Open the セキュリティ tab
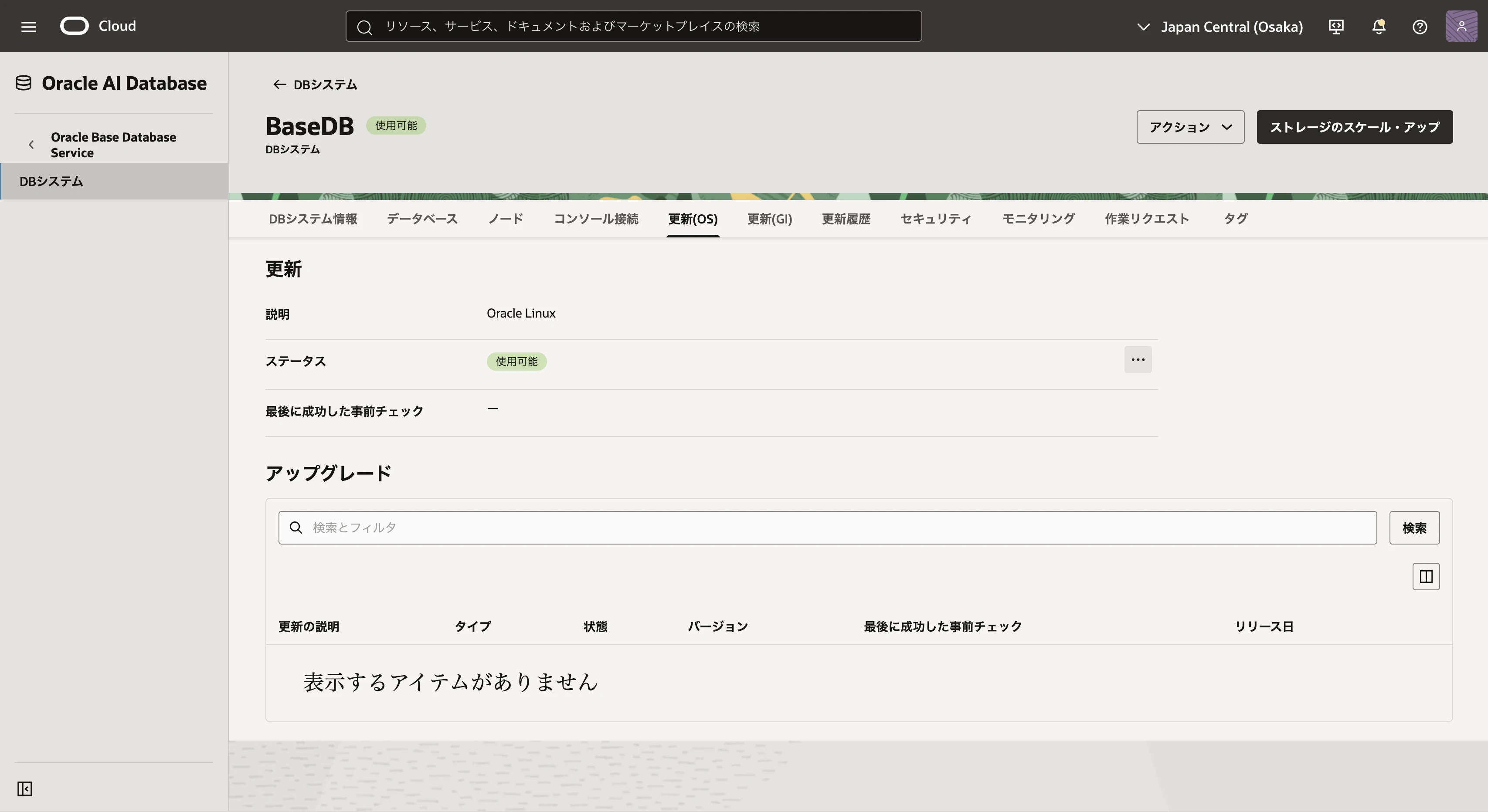The height and width of the screenshot is (812, 1488). [936, 219]
